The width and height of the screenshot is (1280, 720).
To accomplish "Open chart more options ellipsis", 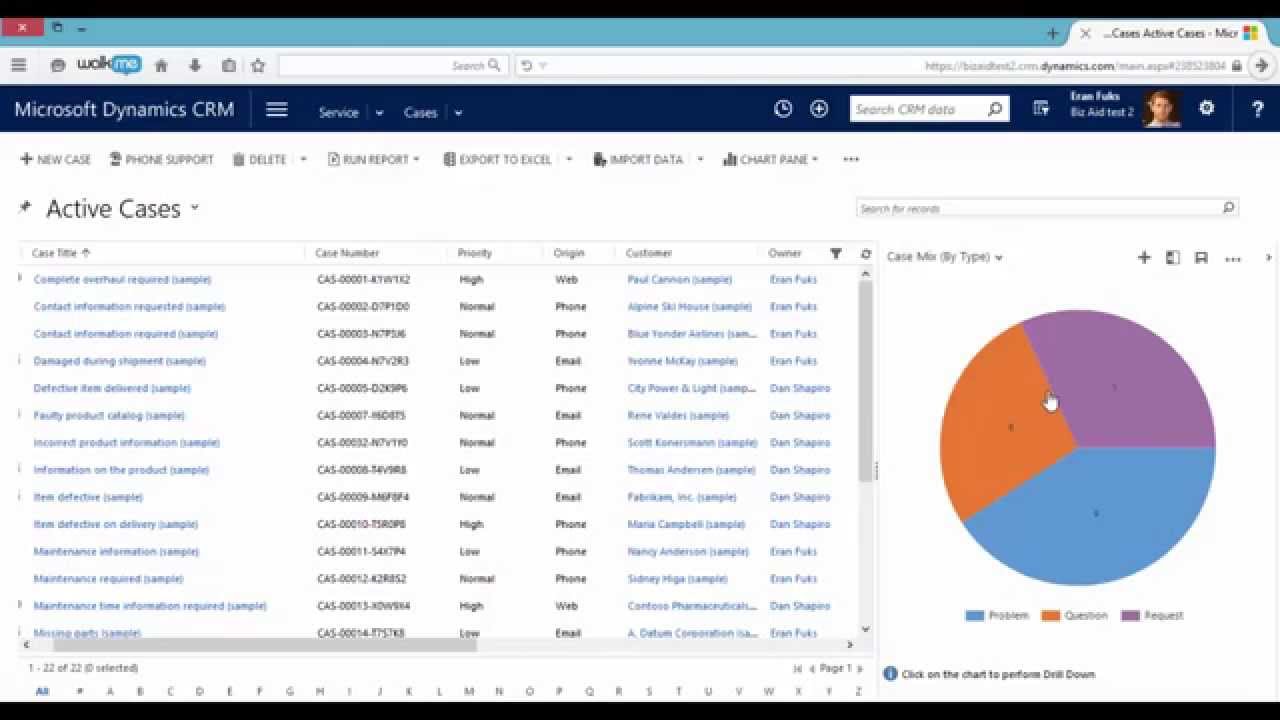I will (x=1233, y=259).
